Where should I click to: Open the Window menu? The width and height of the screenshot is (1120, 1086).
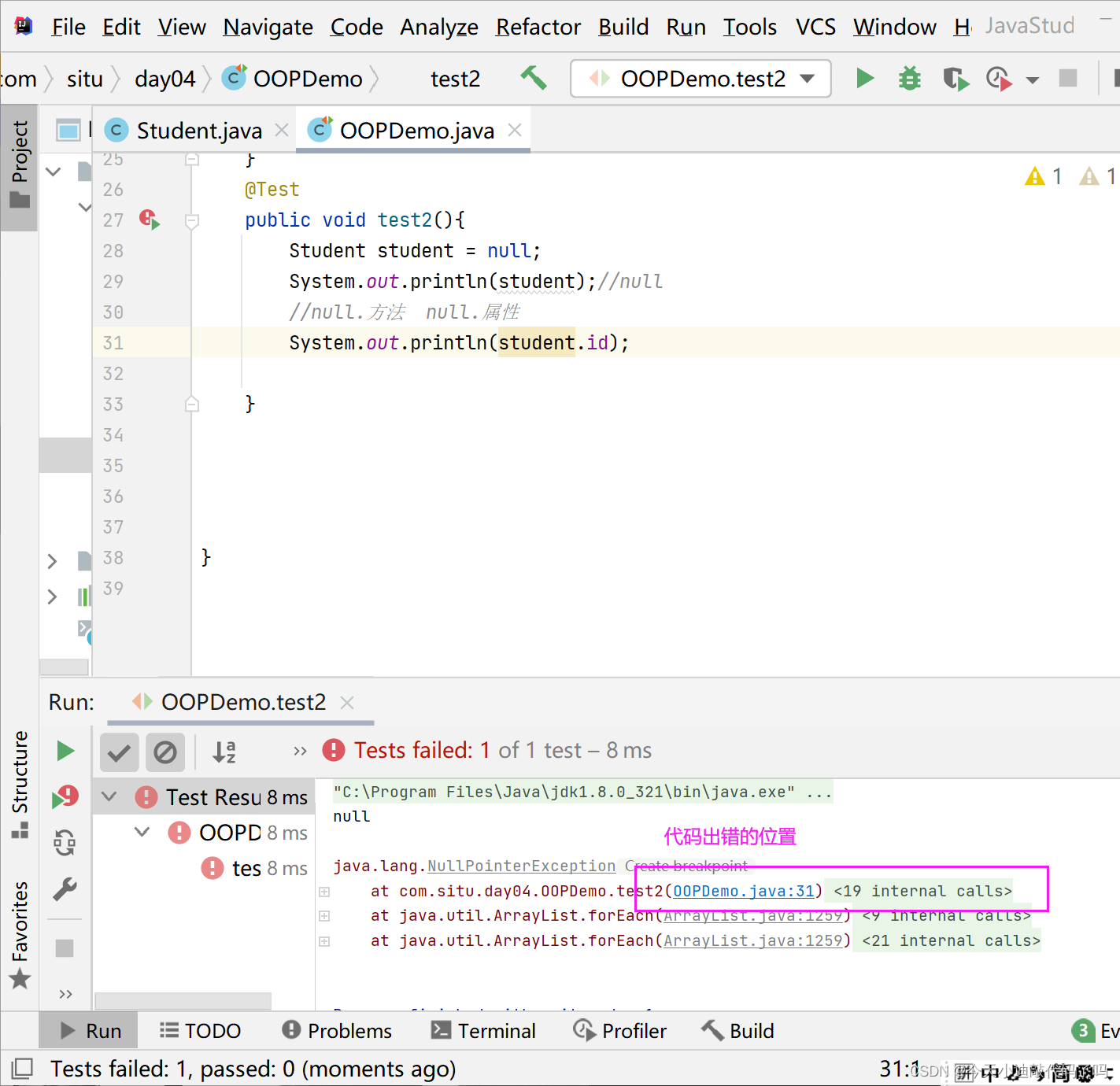[895, 27]
